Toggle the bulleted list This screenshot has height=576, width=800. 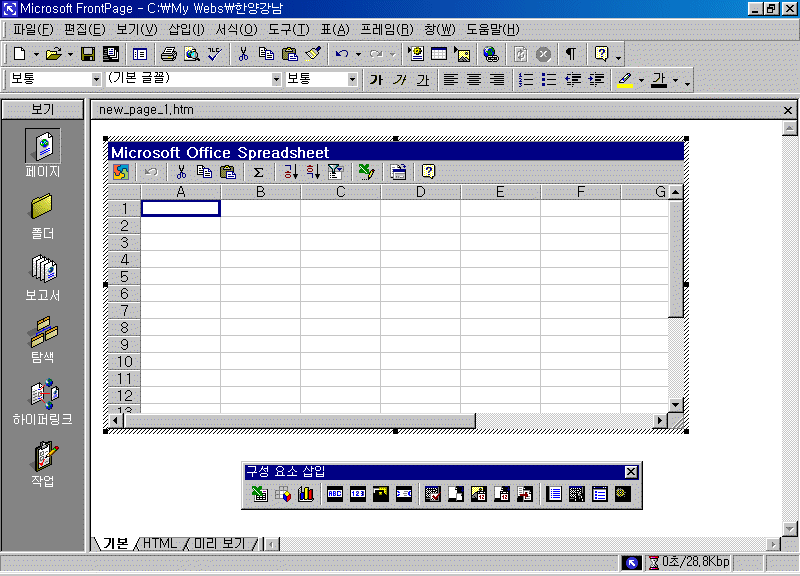tap(549, 80)
